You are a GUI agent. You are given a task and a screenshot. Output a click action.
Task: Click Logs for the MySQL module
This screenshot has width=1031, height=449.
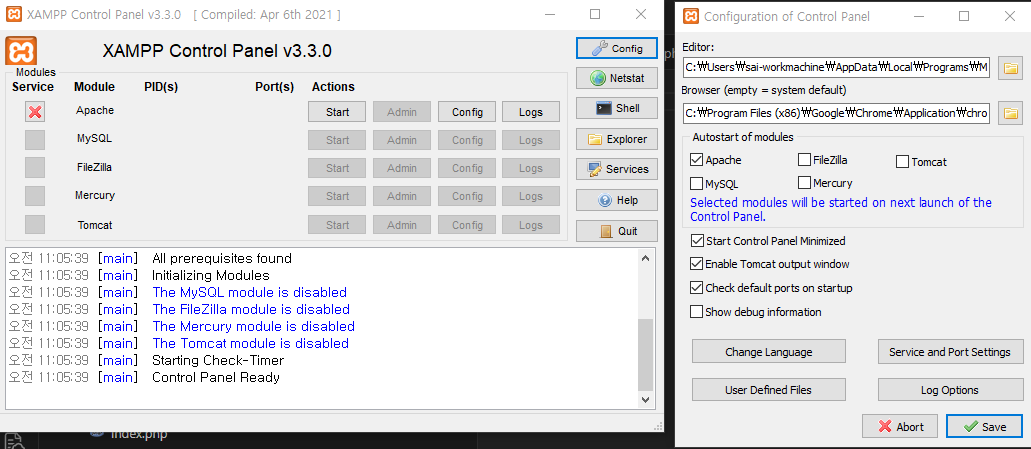(531, 140)
